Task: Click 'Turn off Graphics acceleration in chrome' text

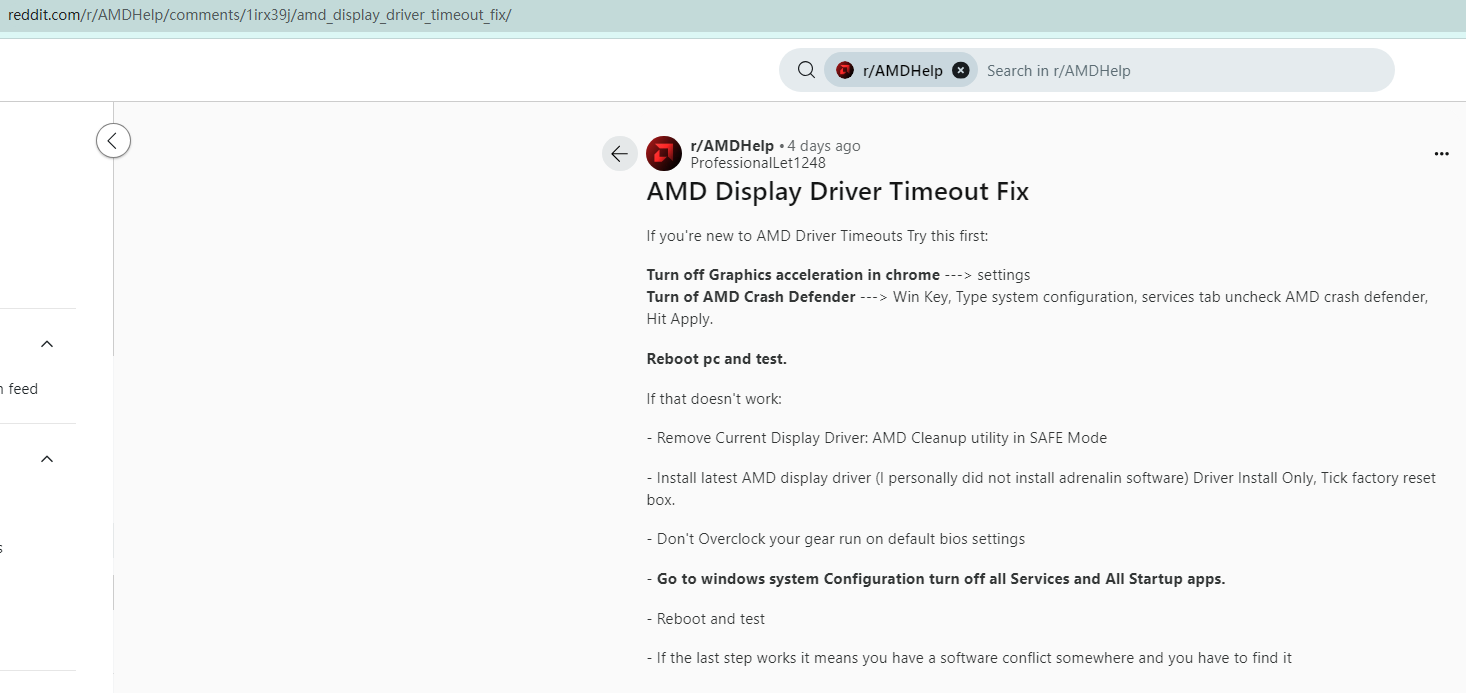Action: pos(793,275)
